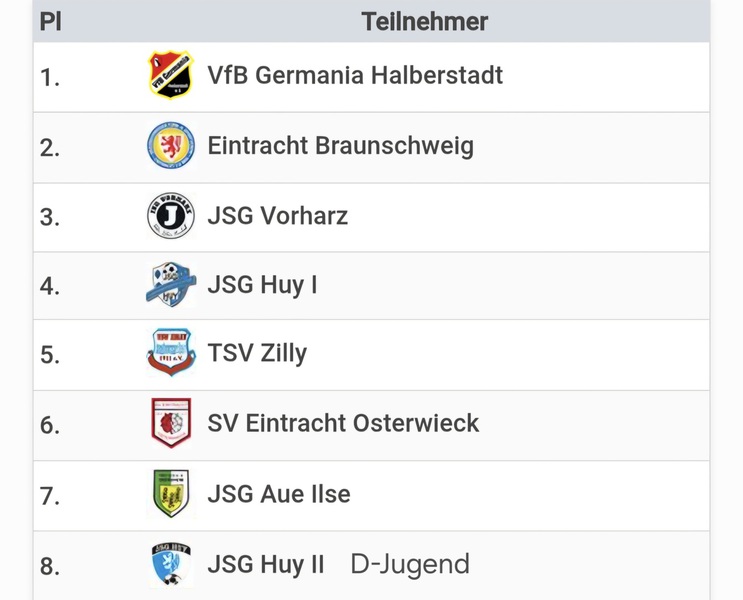Click the placement number 1. cell
The width and height of the screenshot is (743, 600).
coord(51,76)
